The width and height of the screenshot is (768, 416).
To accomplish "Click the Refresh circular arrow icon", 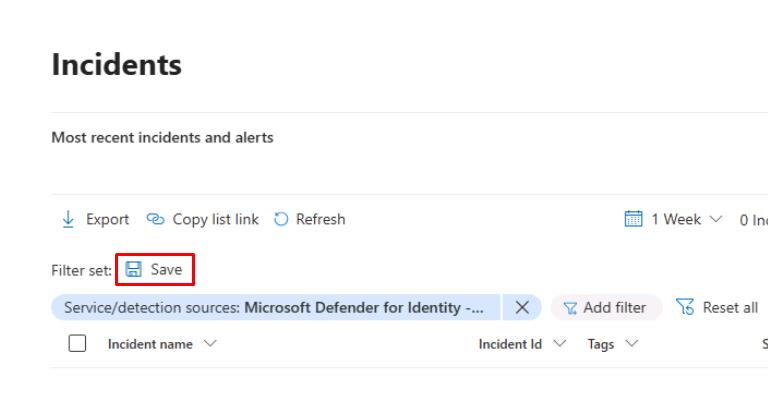I will [281, 219].
